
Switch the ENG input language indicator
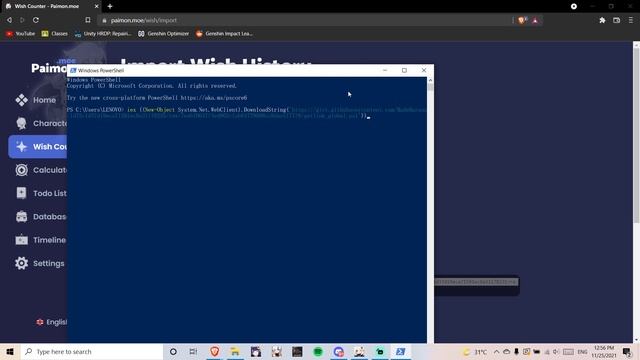(x=582, y=351)
